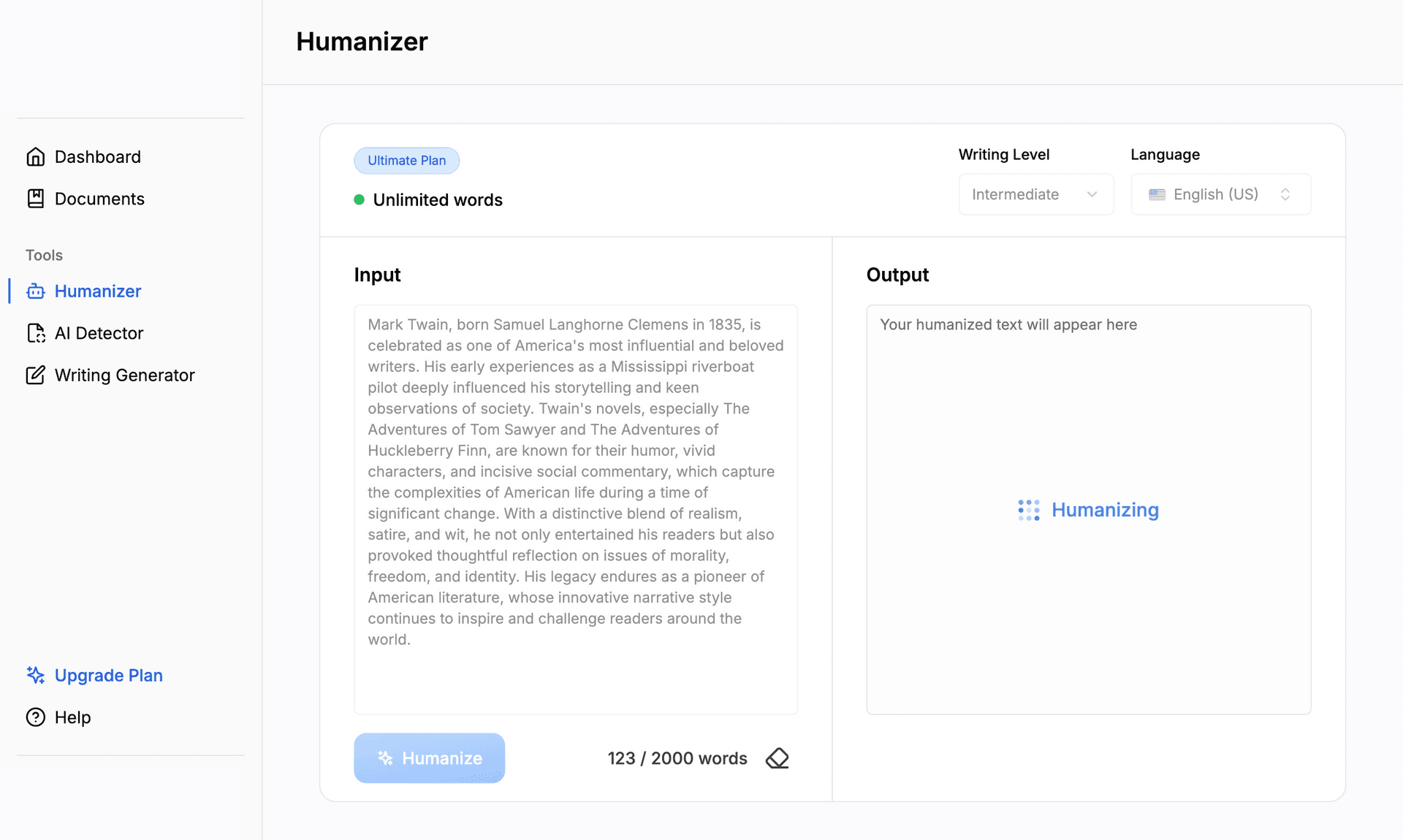Click the Dashboard home icon
Screen dimensions: 1403x840
[36, 156]
